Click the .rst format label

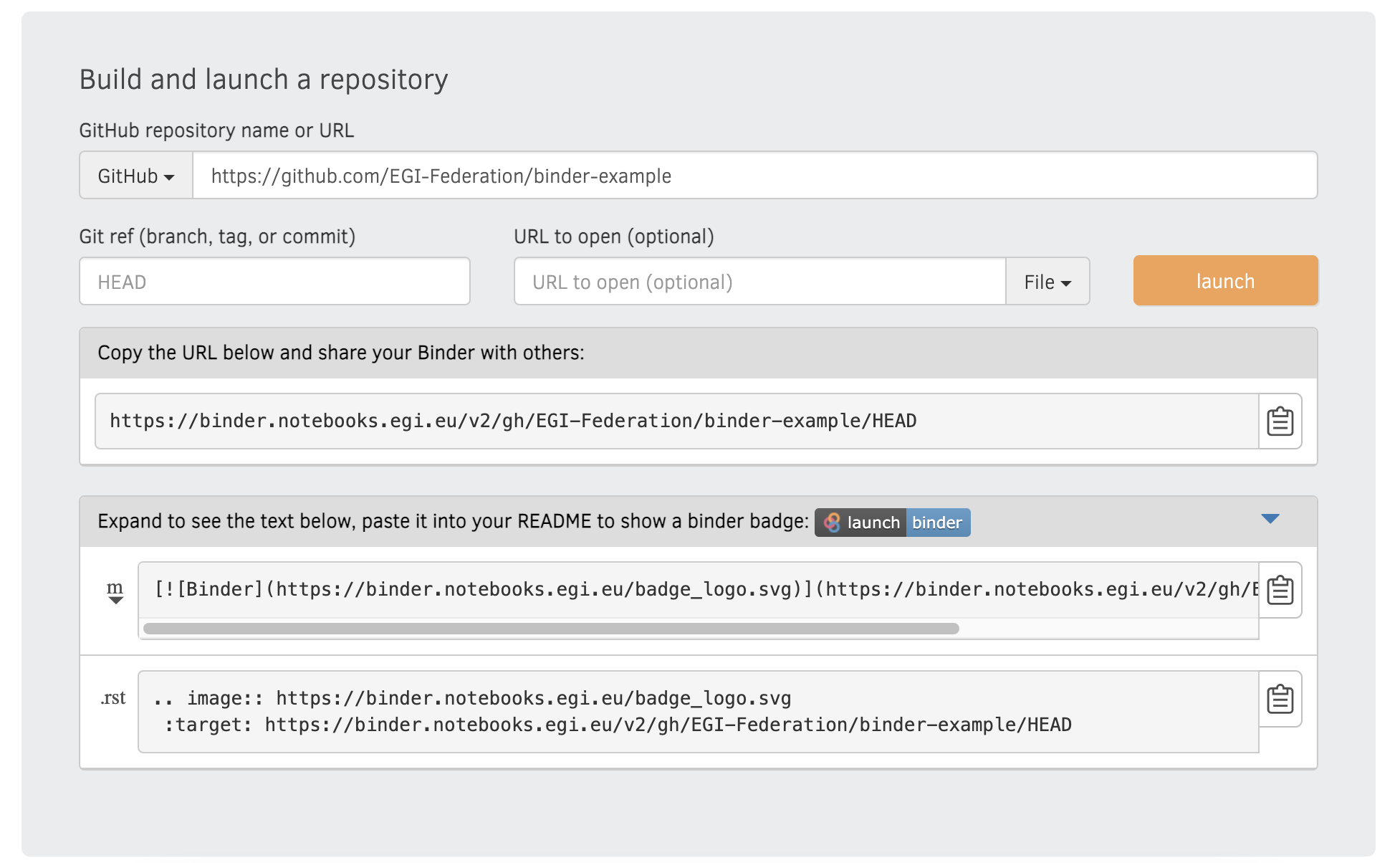point(113,698)
